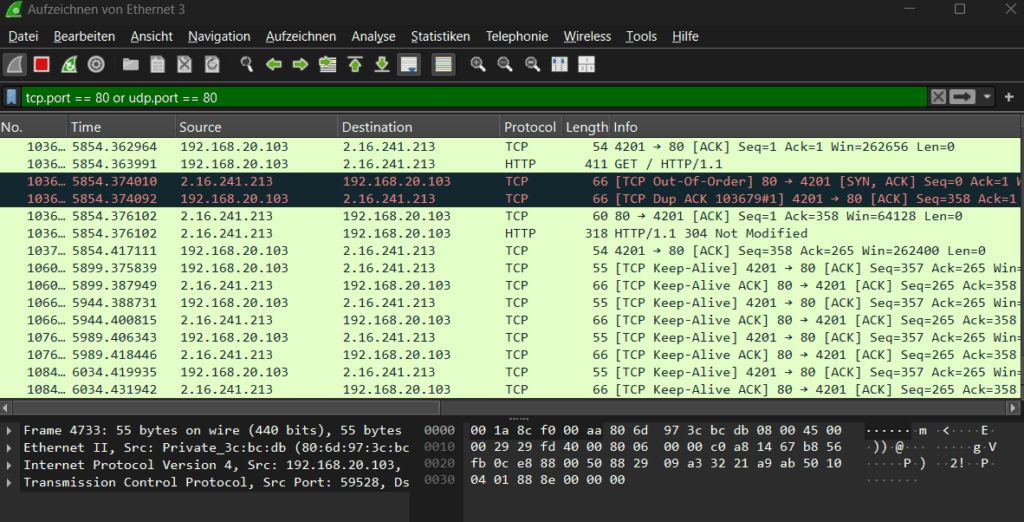Go forward in packet history, right arrow
1024x522 pixels.
tap(300, 65)
